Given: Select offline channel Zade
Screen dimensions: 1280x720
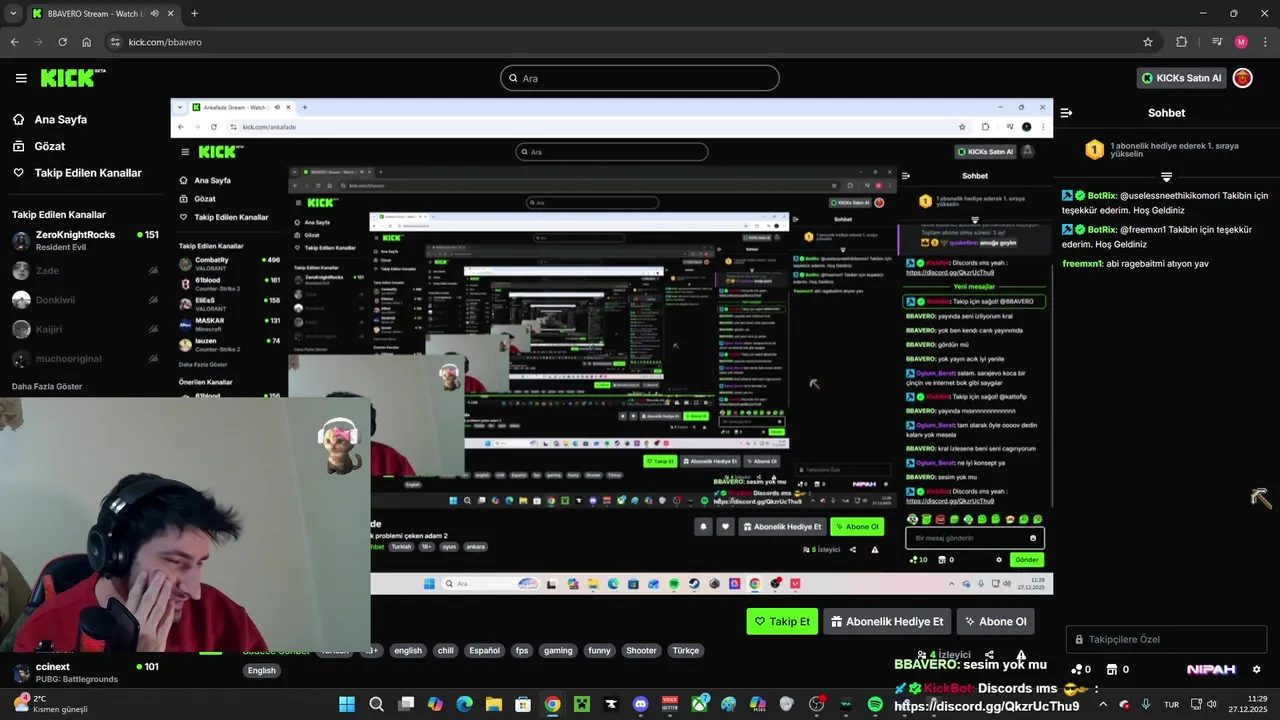Looking at the screenshot, I should (x=85, y=270).
